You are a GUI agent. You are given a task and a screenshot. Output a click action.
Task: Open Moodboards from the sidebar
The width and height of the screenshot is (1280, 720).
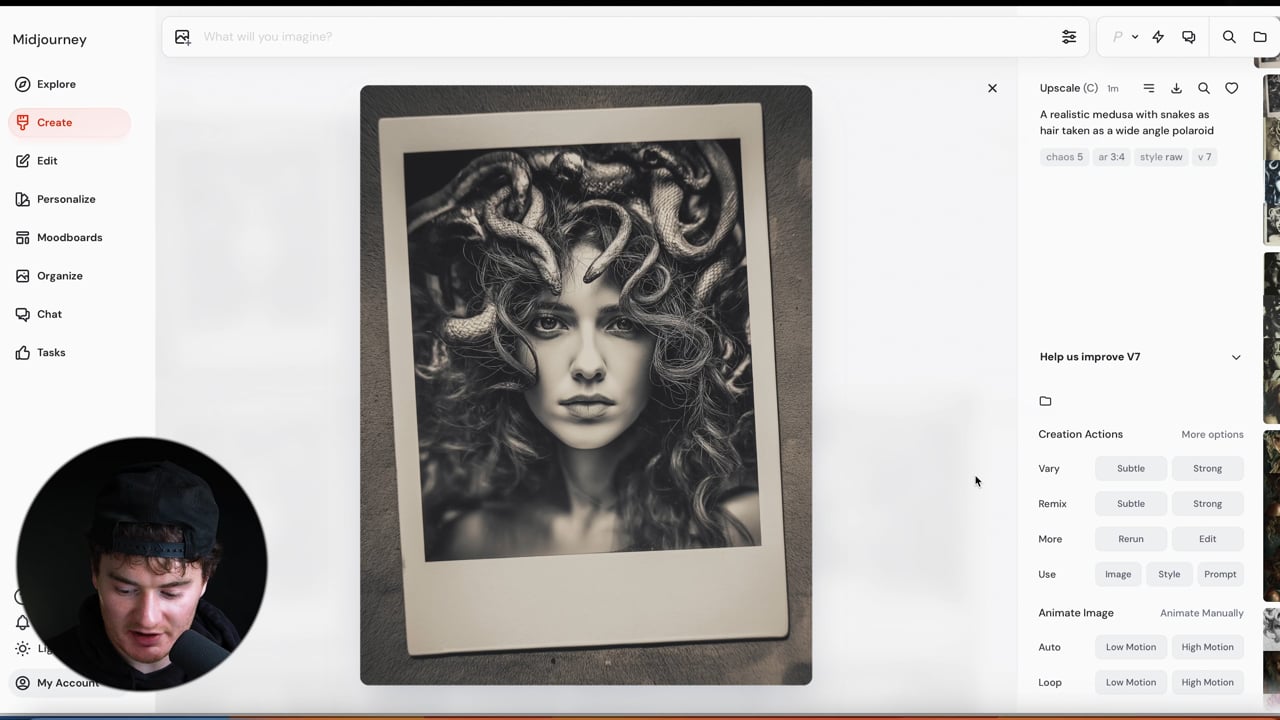[69, 237]
